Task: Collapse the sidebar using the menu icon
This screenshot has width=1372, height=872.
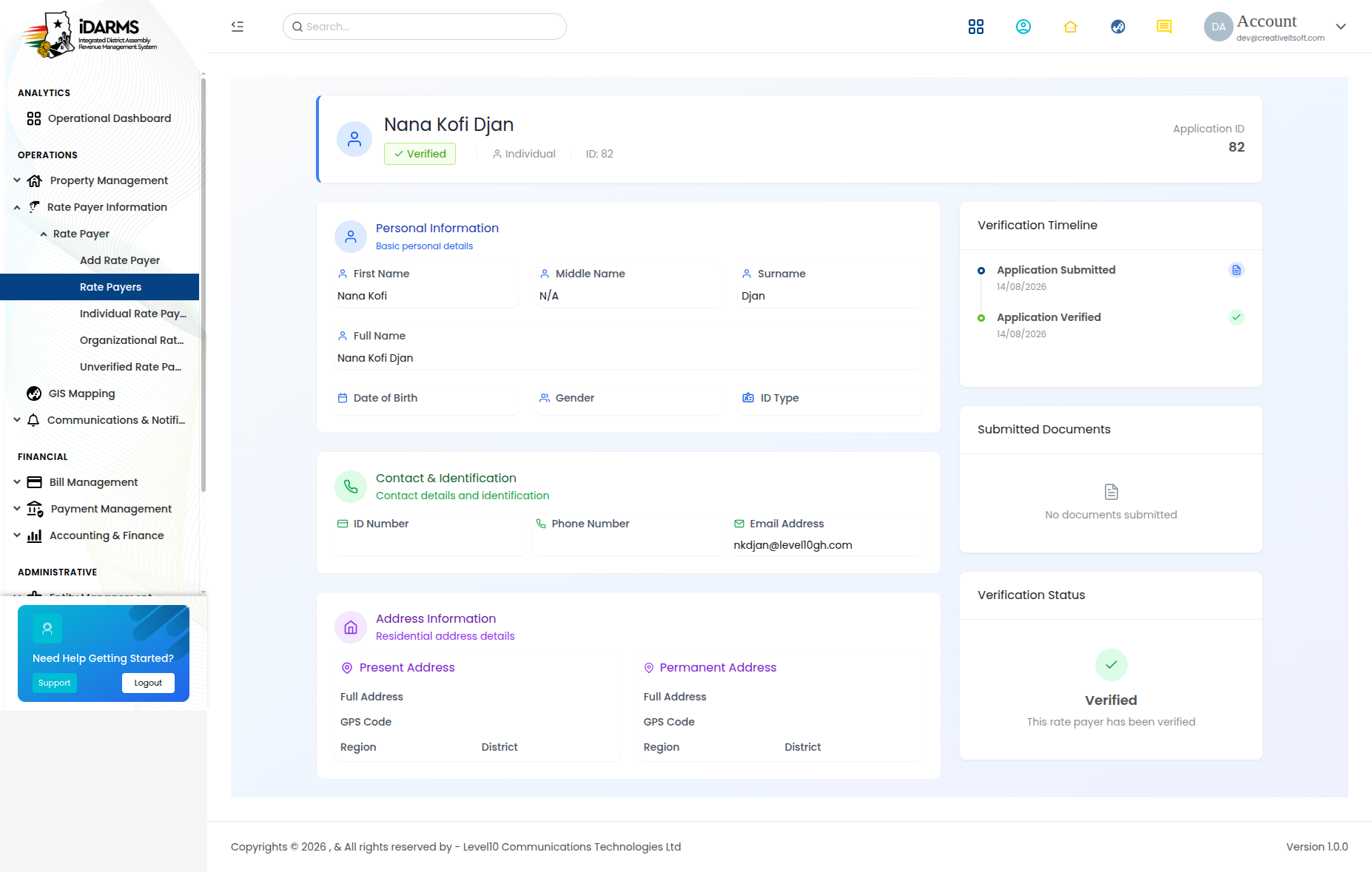Action: (x=238, y=27)
